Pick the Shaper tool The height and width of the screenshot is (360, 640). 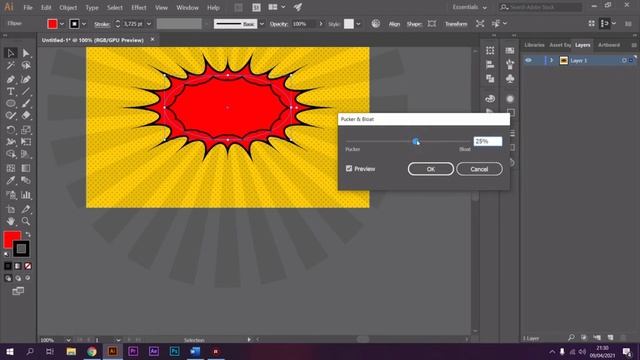tap(11, 116)
